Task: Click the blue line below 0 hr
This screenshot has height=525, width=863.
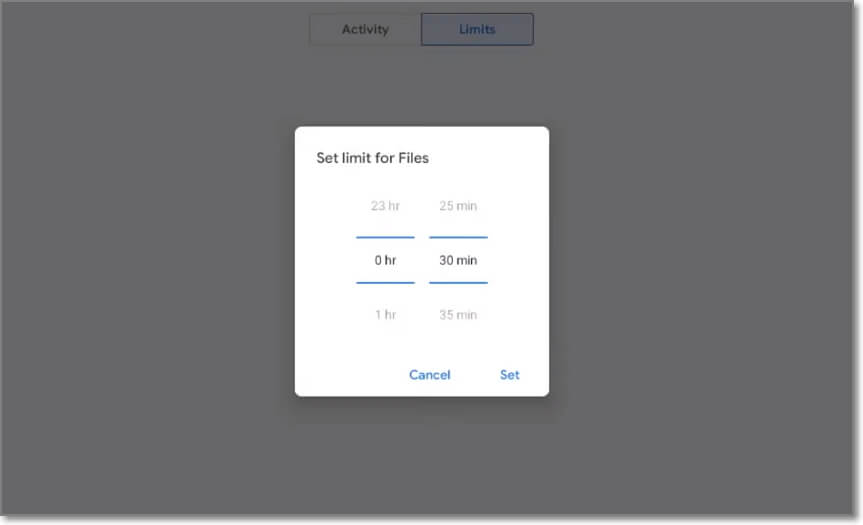Action: click(385, 283)
